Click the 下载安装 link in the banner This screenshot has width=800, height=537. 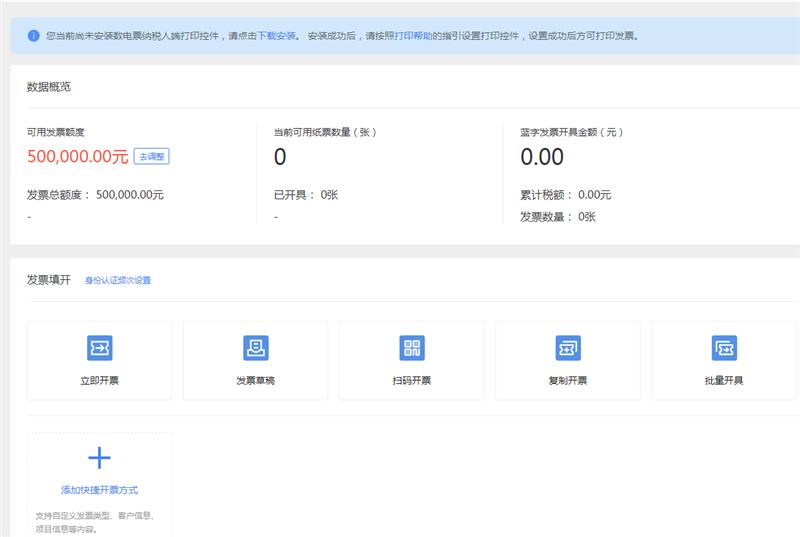point(277,36)
